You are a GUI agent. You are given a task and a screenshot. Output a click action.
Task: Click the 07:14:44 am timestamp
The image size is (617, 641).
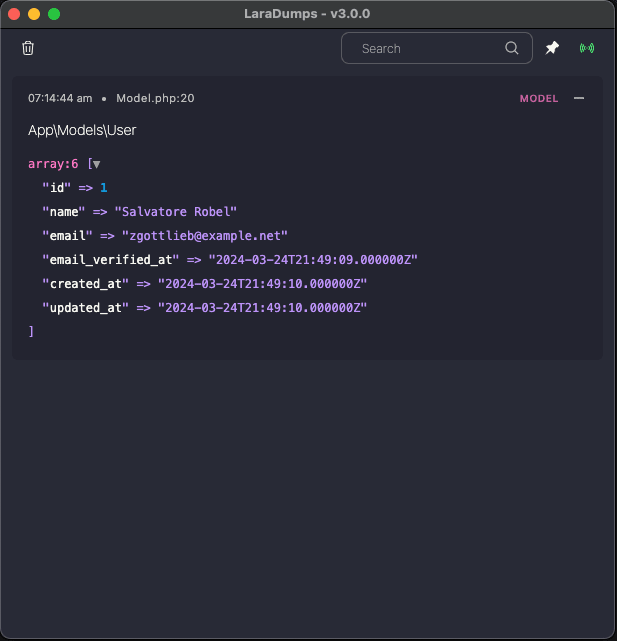click(x=60, y=98)
